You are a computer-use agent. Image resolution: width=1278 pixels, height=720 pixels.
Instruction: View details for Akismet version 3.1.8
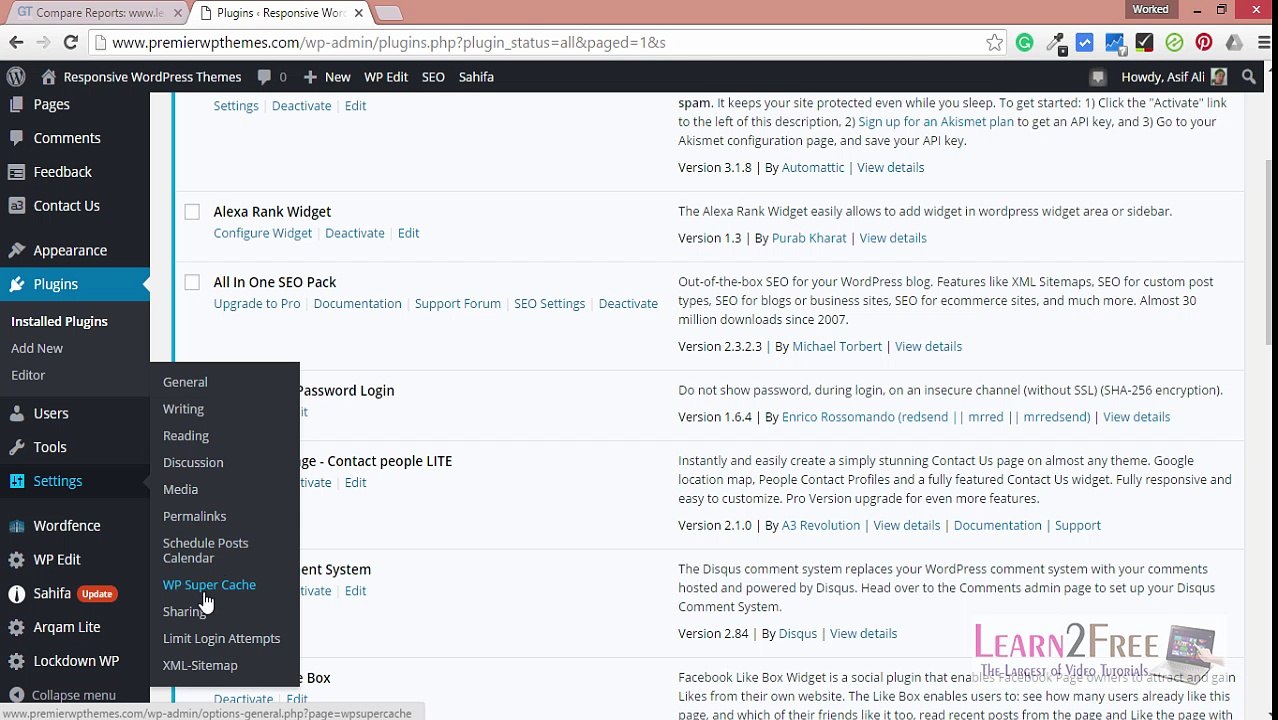click(x=890, y=168)
